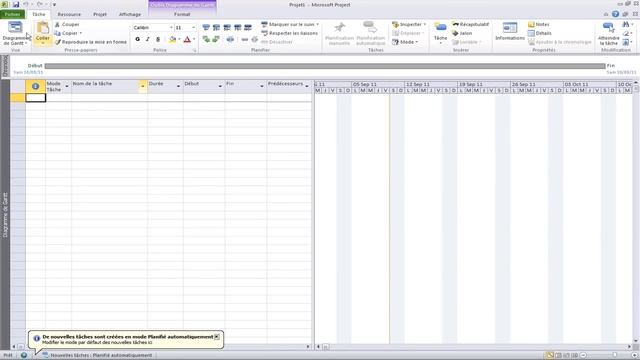The height and width of the screenshot is (360, 640).
Task: Open the Mode dropdown in Tâches group
Action: point(404,42)
